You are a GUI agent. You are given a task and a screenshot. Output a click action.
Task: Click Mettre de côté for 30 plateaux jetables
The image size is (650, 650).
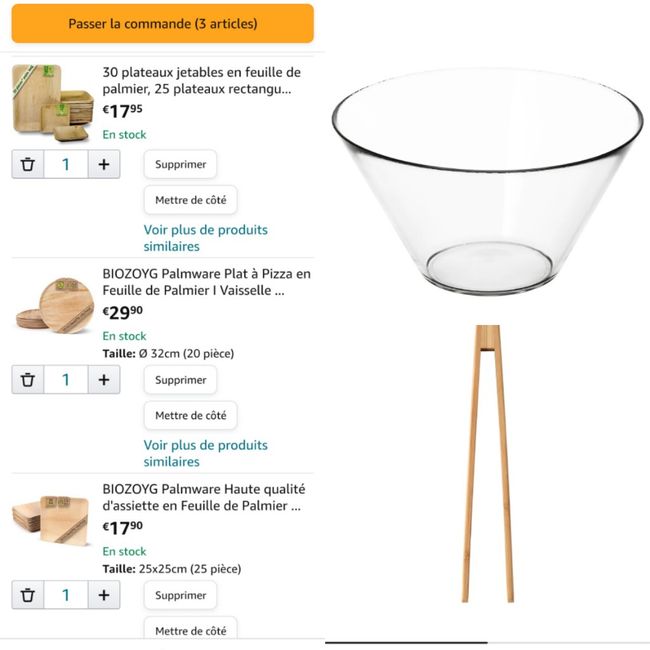pos(190,200)
